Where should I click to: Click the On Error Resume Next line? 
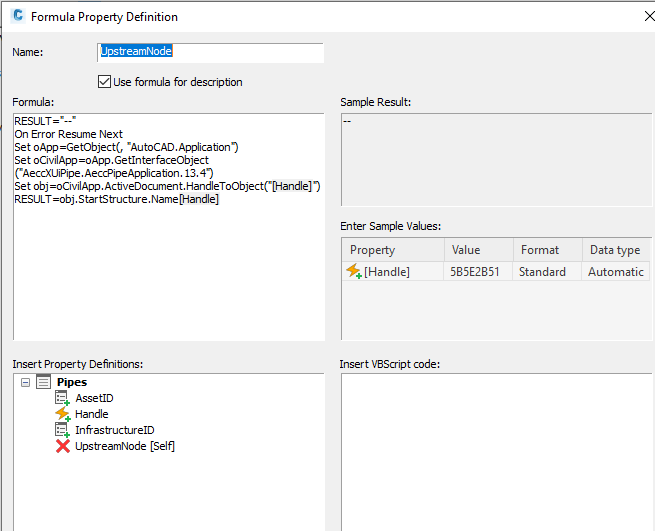coord(69,134)
